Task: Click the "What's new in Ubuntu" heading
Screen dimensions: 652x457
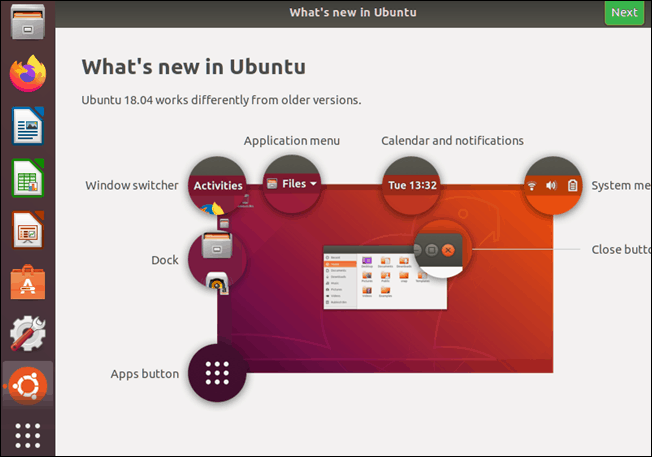Action: coord(194,67)
